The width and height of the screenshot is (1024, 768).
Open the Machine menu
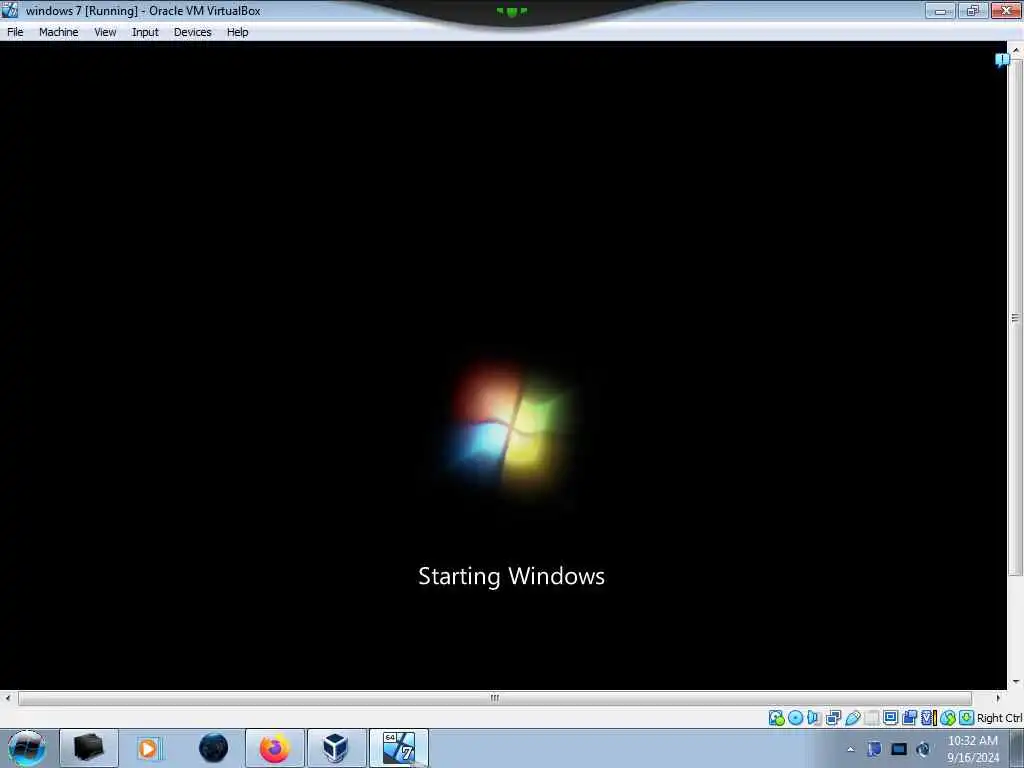pos(59,32)
